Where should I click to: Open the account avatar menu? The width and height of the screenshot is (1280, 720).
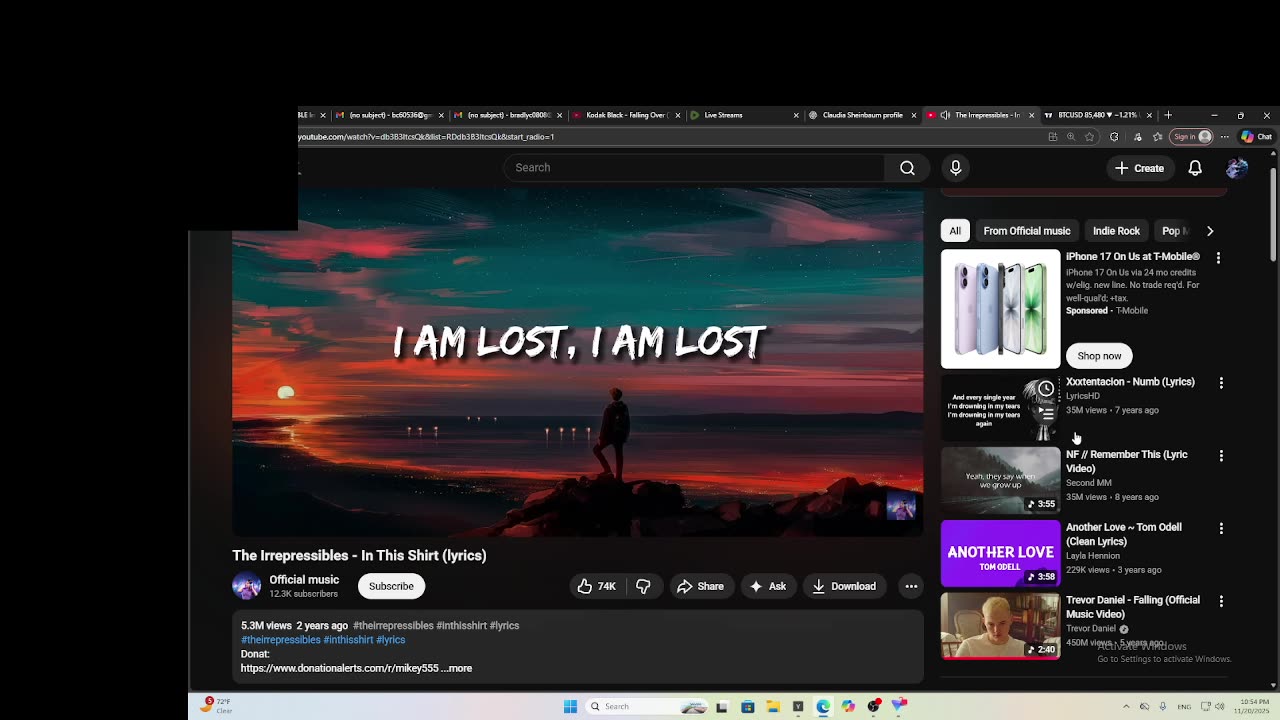(1237, 168)
